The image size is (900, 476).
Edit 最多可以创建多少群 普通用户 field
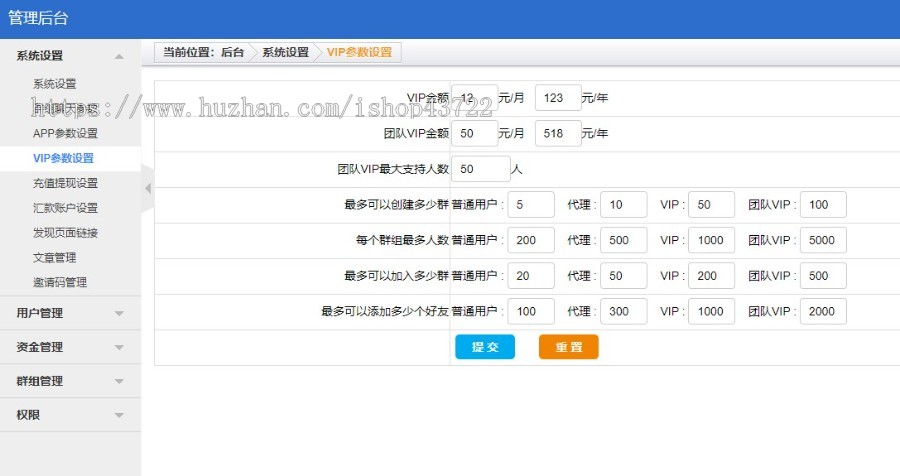point(531,204)
